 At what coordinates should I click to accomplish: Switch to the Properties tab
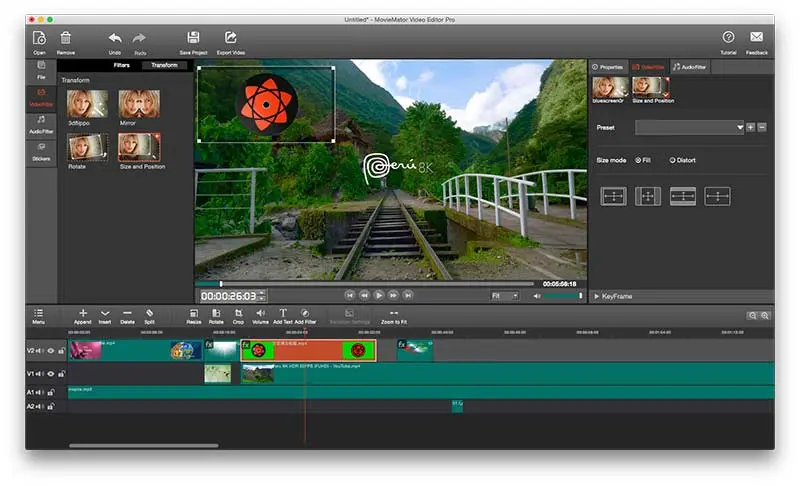(608, 67)
